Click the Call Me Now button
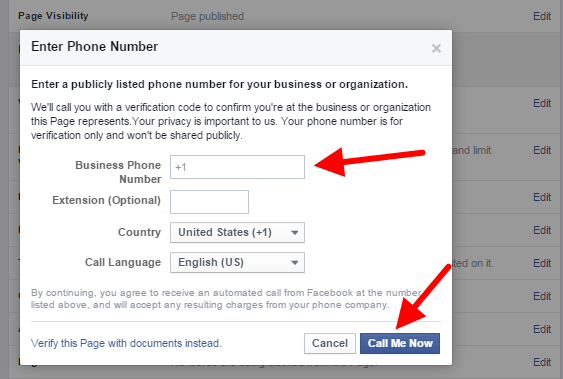The image size is (563, 379). [400, 343]
